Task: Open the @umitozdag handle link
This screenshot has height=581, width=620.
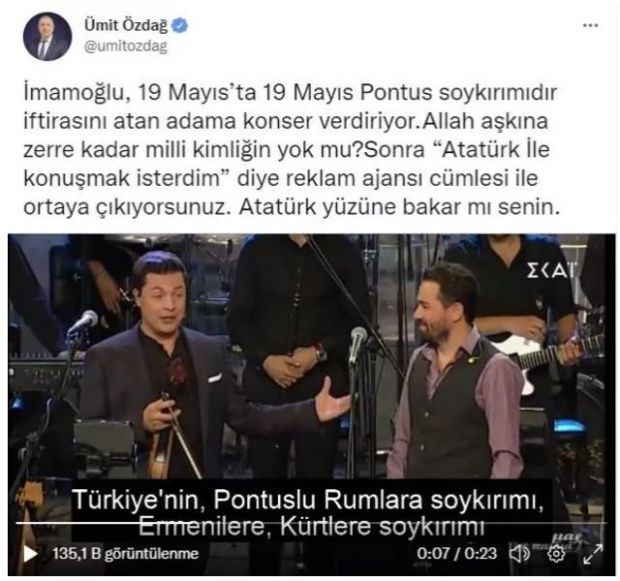Action: (x=126, y=46)
